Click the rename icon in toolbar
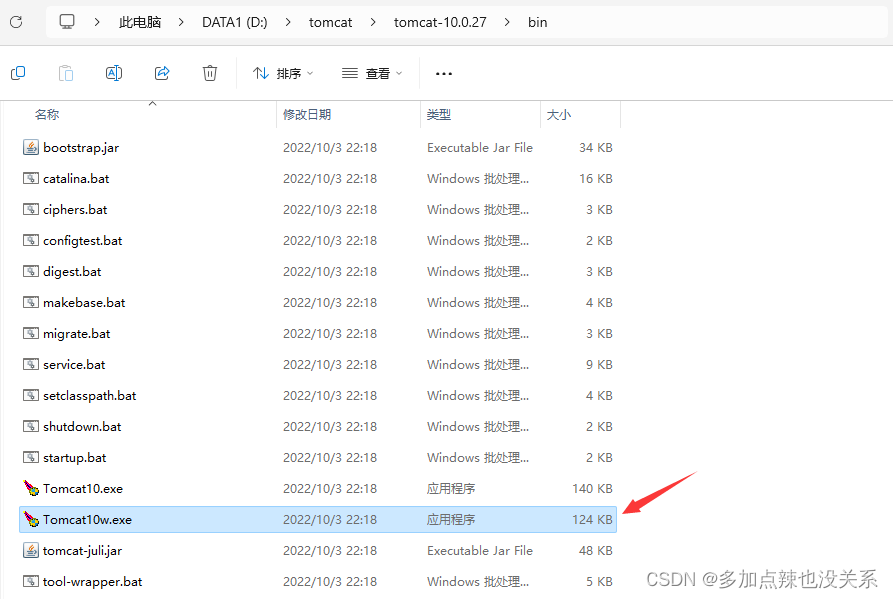Viewport: 893px width, 599px height. click(x=114, y=73)
